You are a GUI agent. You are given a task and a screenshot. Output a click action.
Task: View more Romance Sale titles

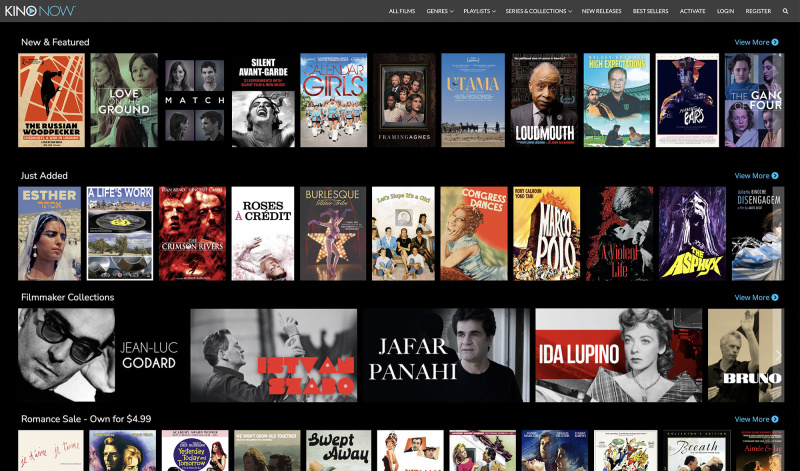(756, 419)
